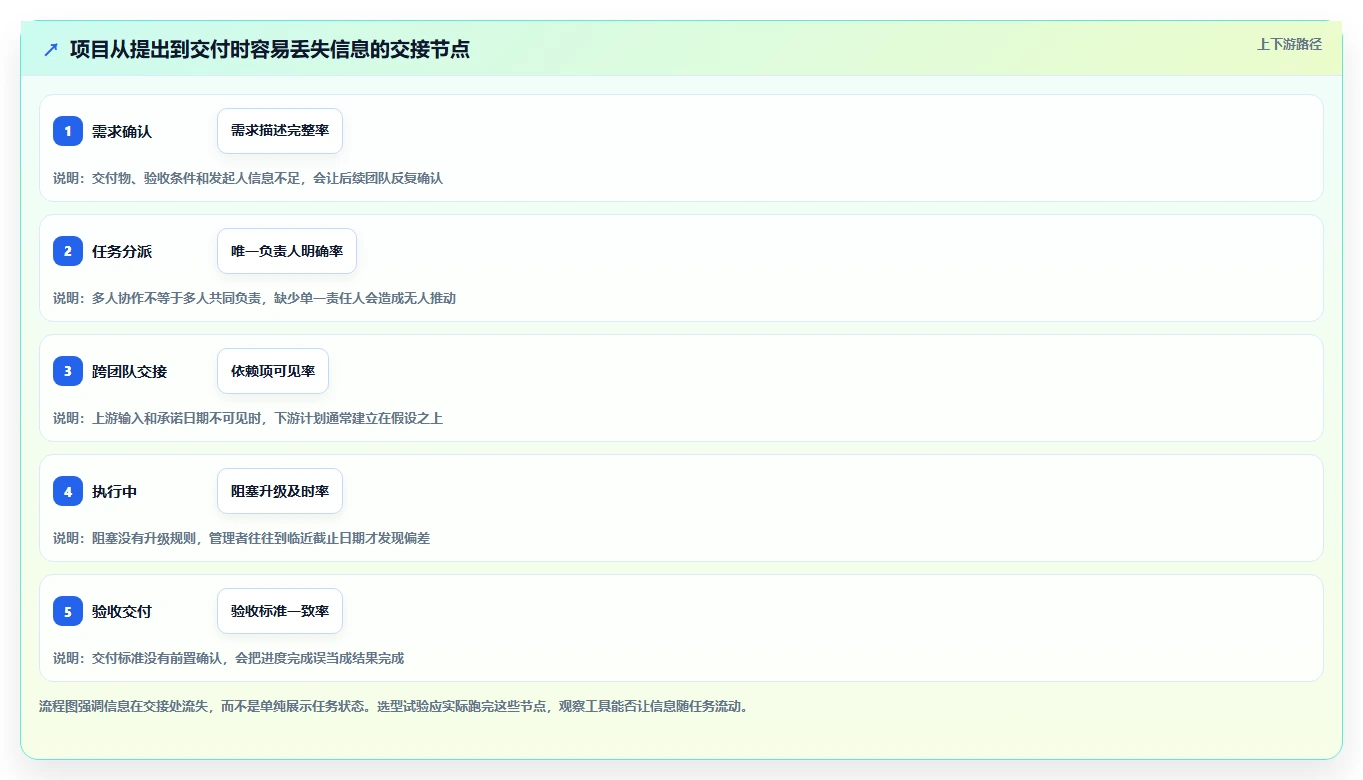1363x780 pixels.
Task: Click the 上下游路径 label
Action: click(x=1289, y=44)
